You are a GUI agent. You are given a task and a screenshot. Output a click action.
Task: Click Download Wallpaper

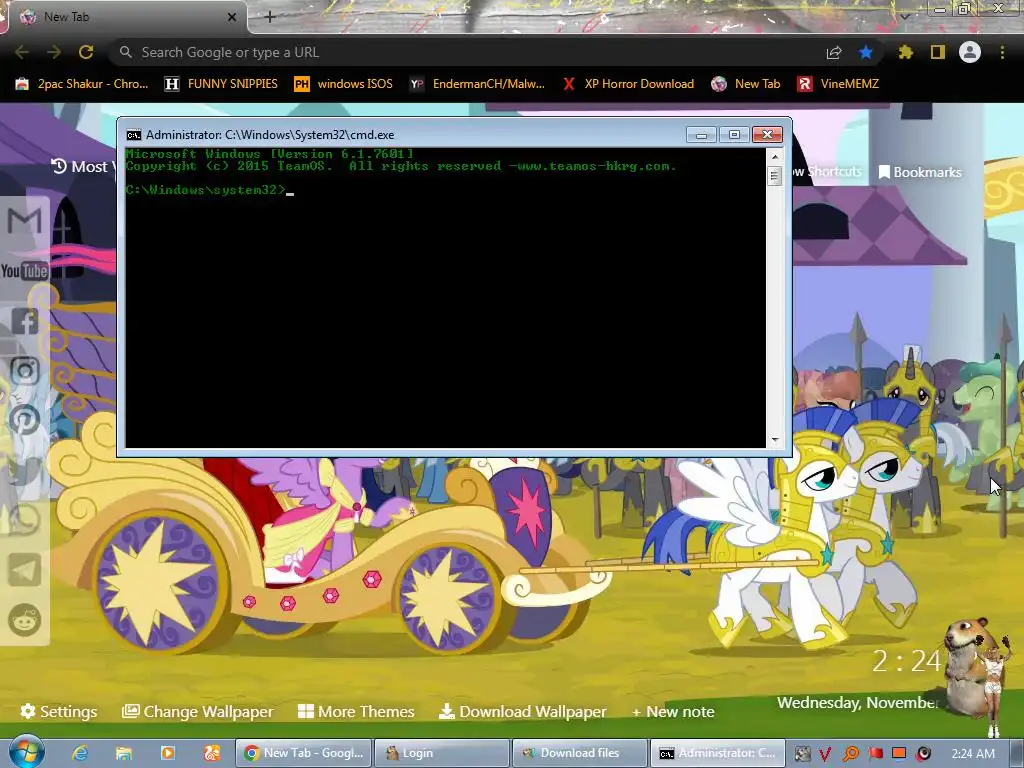522,711
